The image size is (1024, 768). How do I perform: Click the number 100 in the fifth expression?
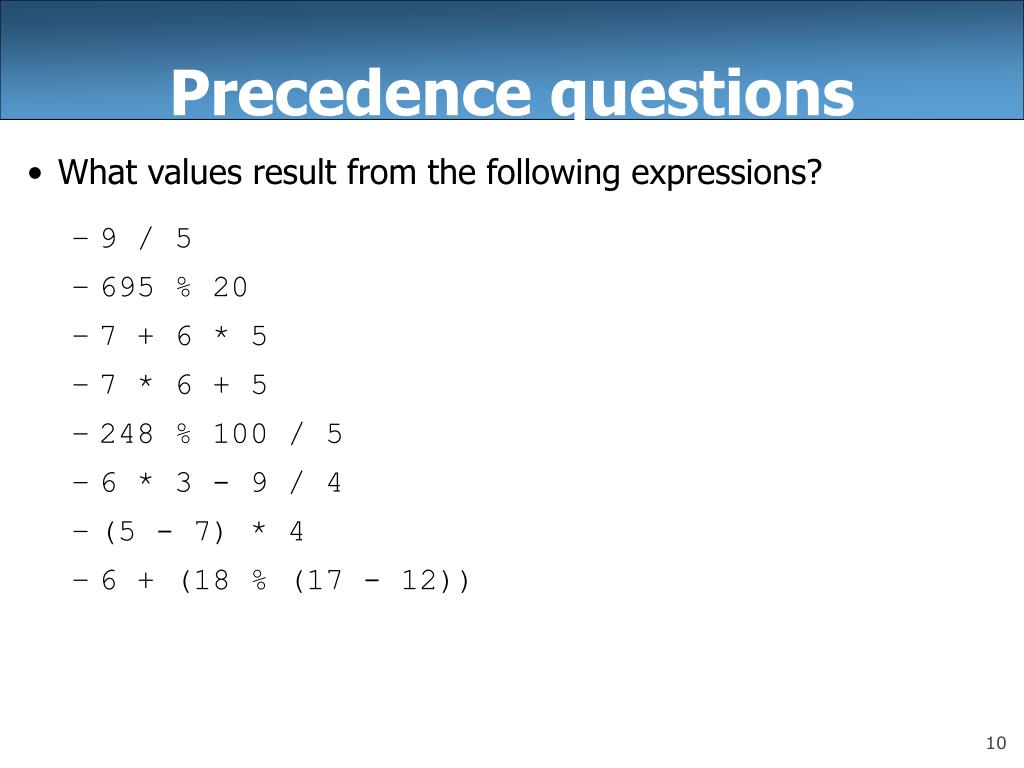(240, 434)
